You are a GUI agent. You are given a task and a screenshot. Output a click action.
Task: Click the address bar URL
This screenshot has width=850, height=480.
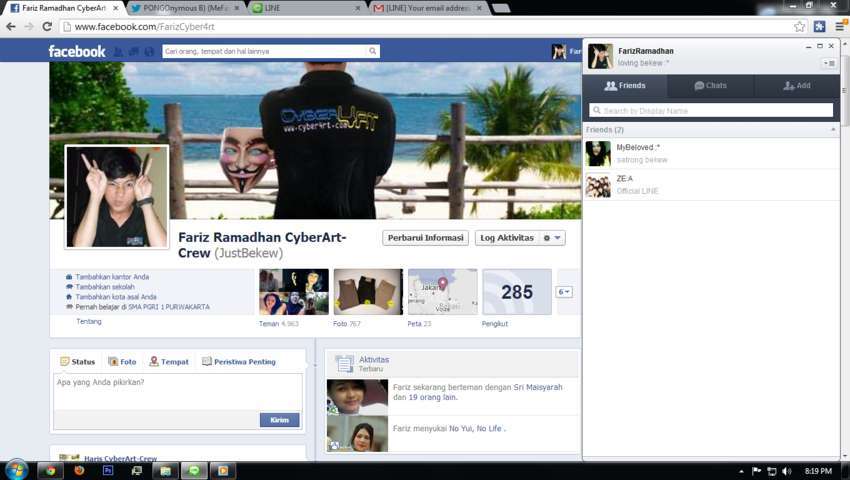(145, 27)
